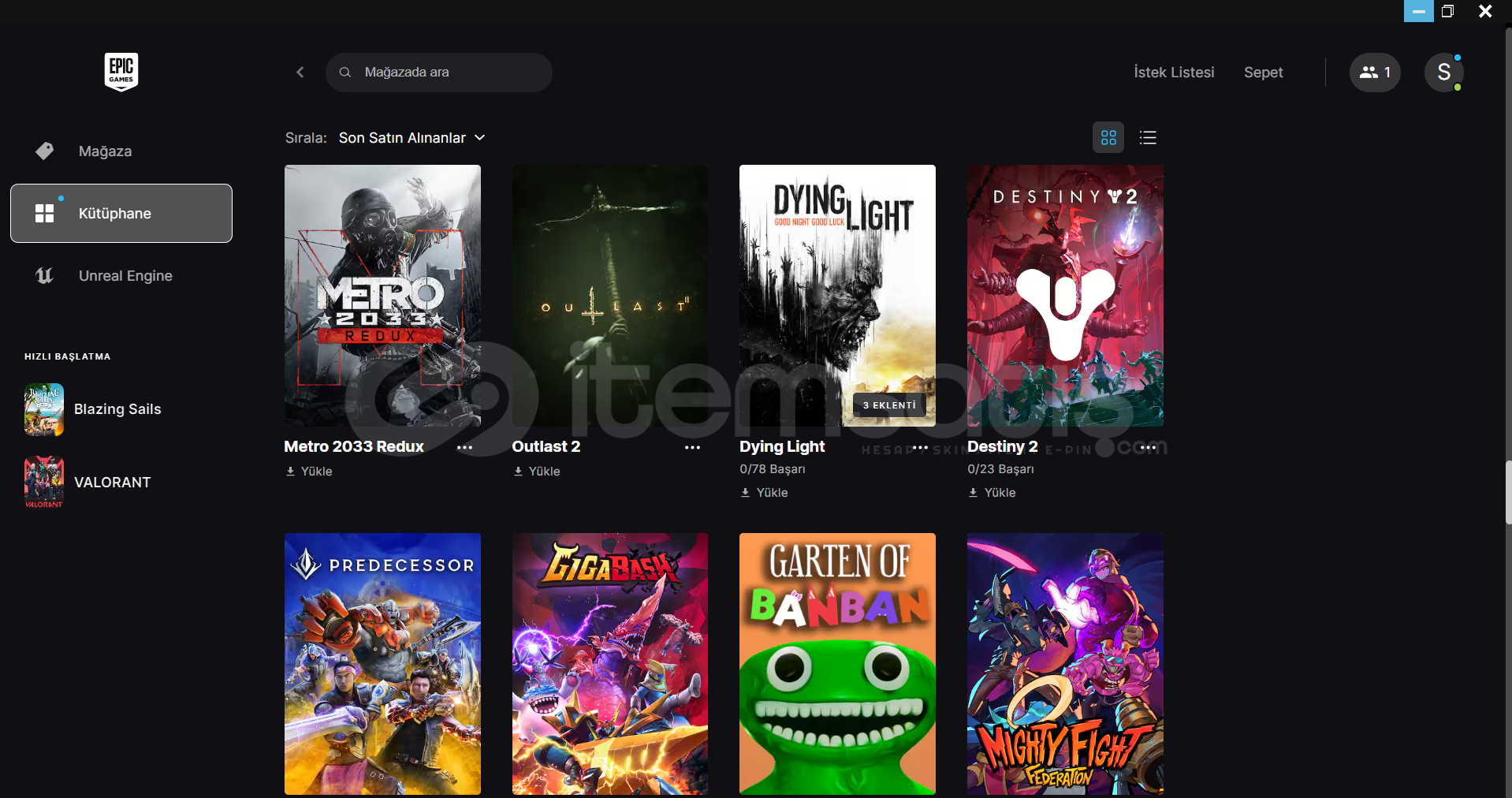Click the Metro 2033 Redux title
Screen dimensions: 1512x798
coord(354,446)
